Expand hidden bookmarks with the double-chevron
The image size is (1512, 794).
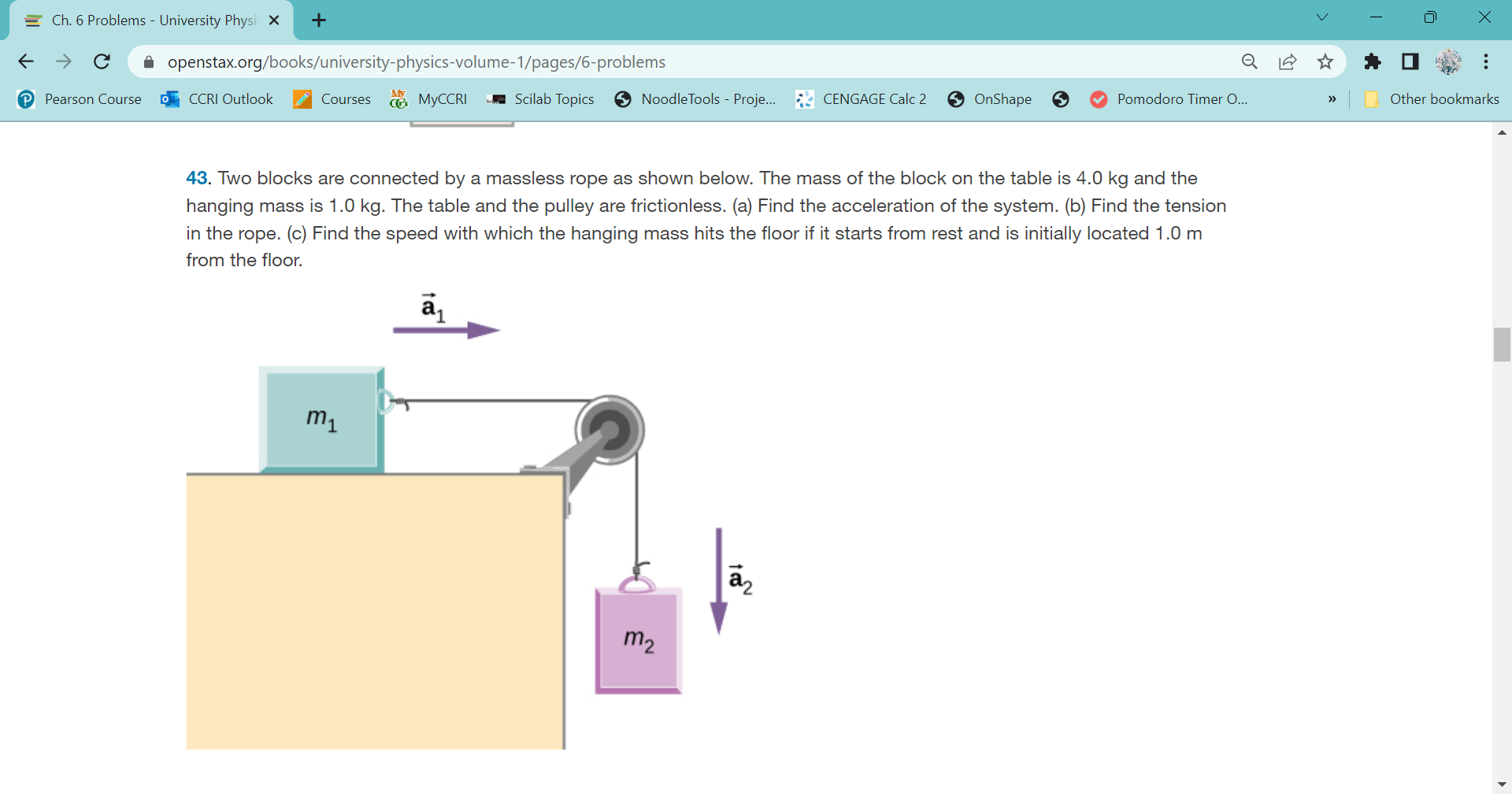coord(1332,99)
